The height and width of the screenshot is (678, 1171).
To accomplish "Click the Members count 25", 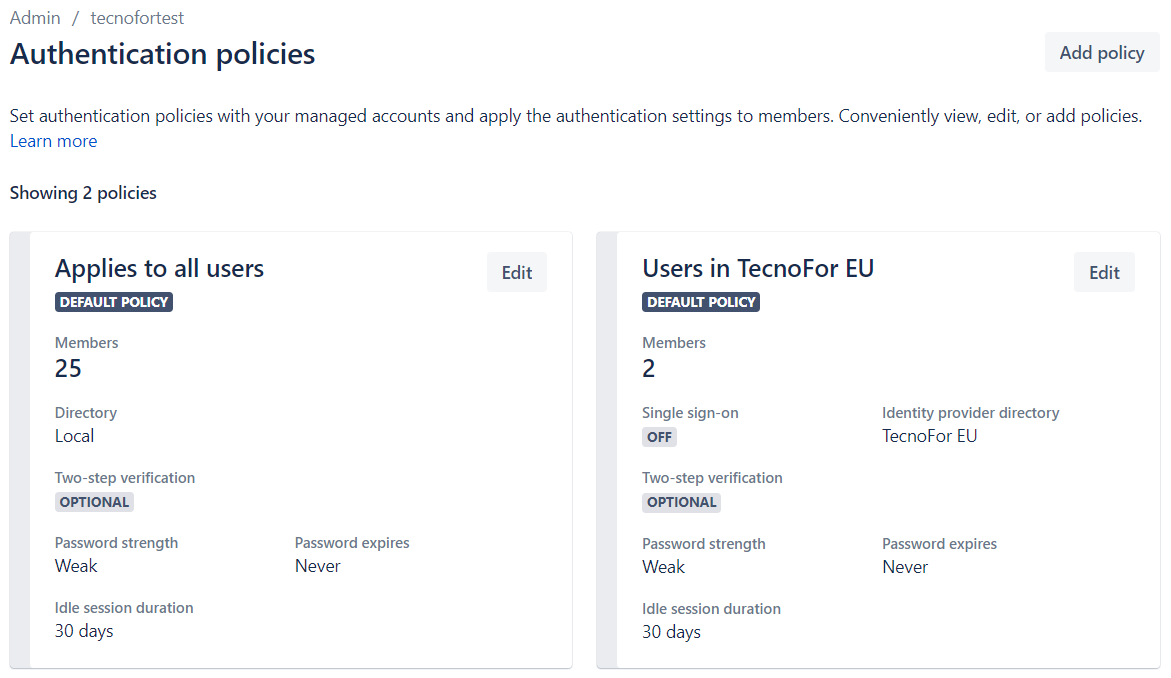I will (x=68, y=368).
